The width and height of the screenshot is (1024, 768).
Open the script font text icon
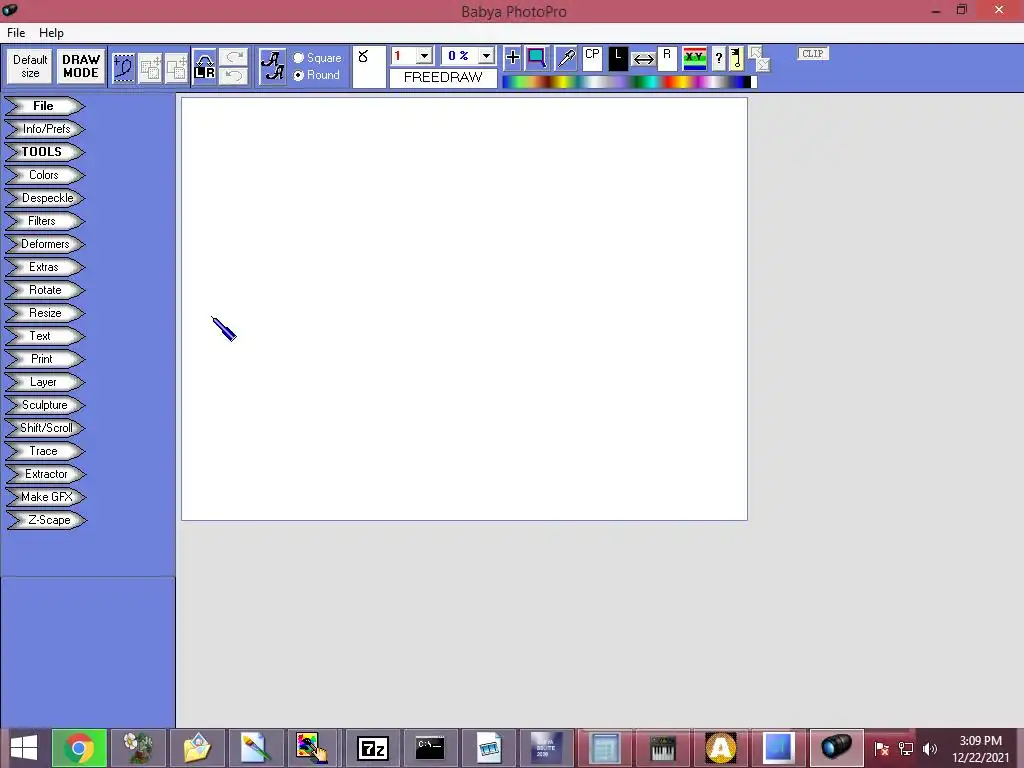[272, 67]
